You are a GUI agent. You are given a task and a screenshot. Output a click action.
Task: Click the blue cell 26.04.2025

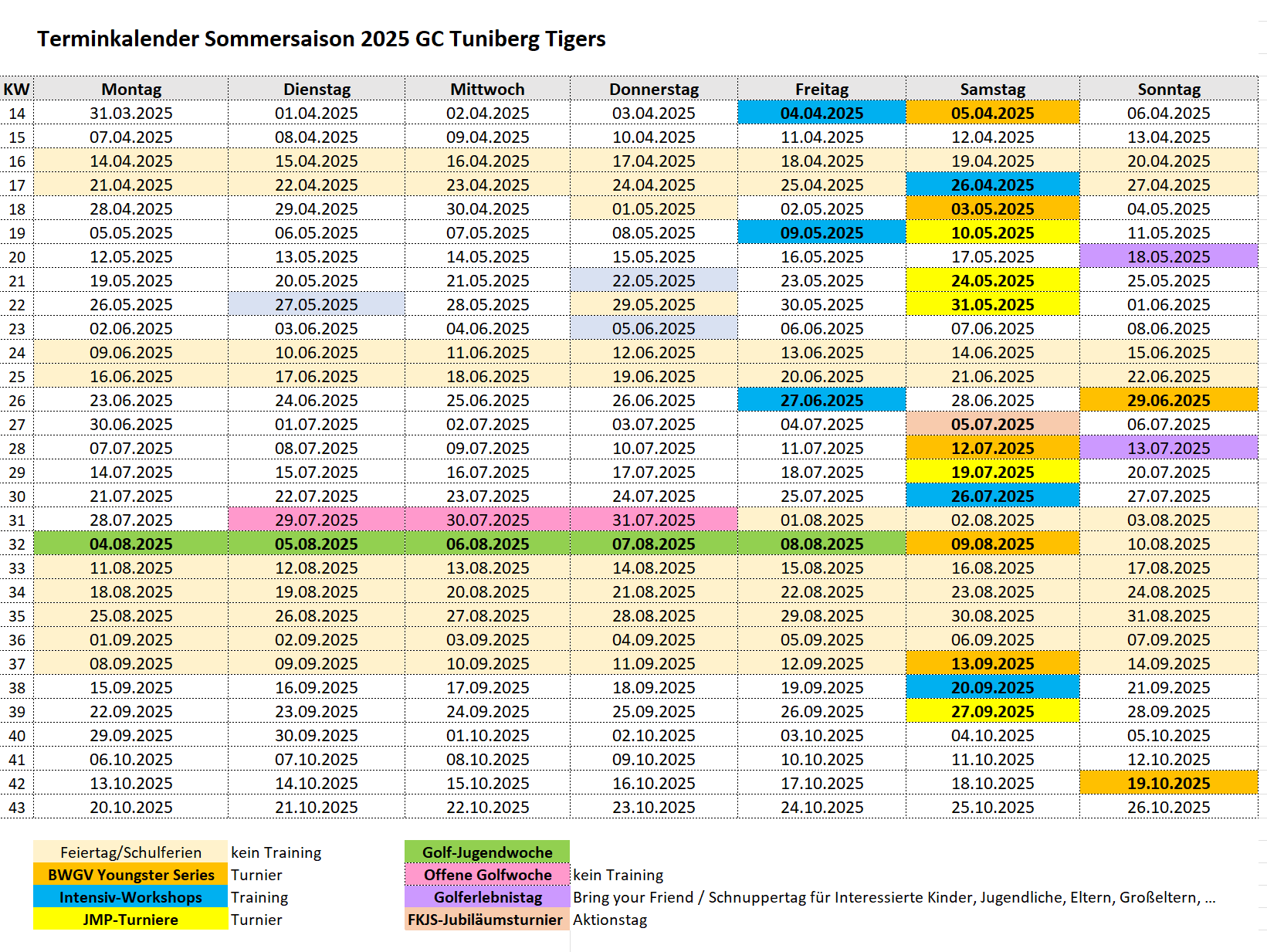coord(992,185)
